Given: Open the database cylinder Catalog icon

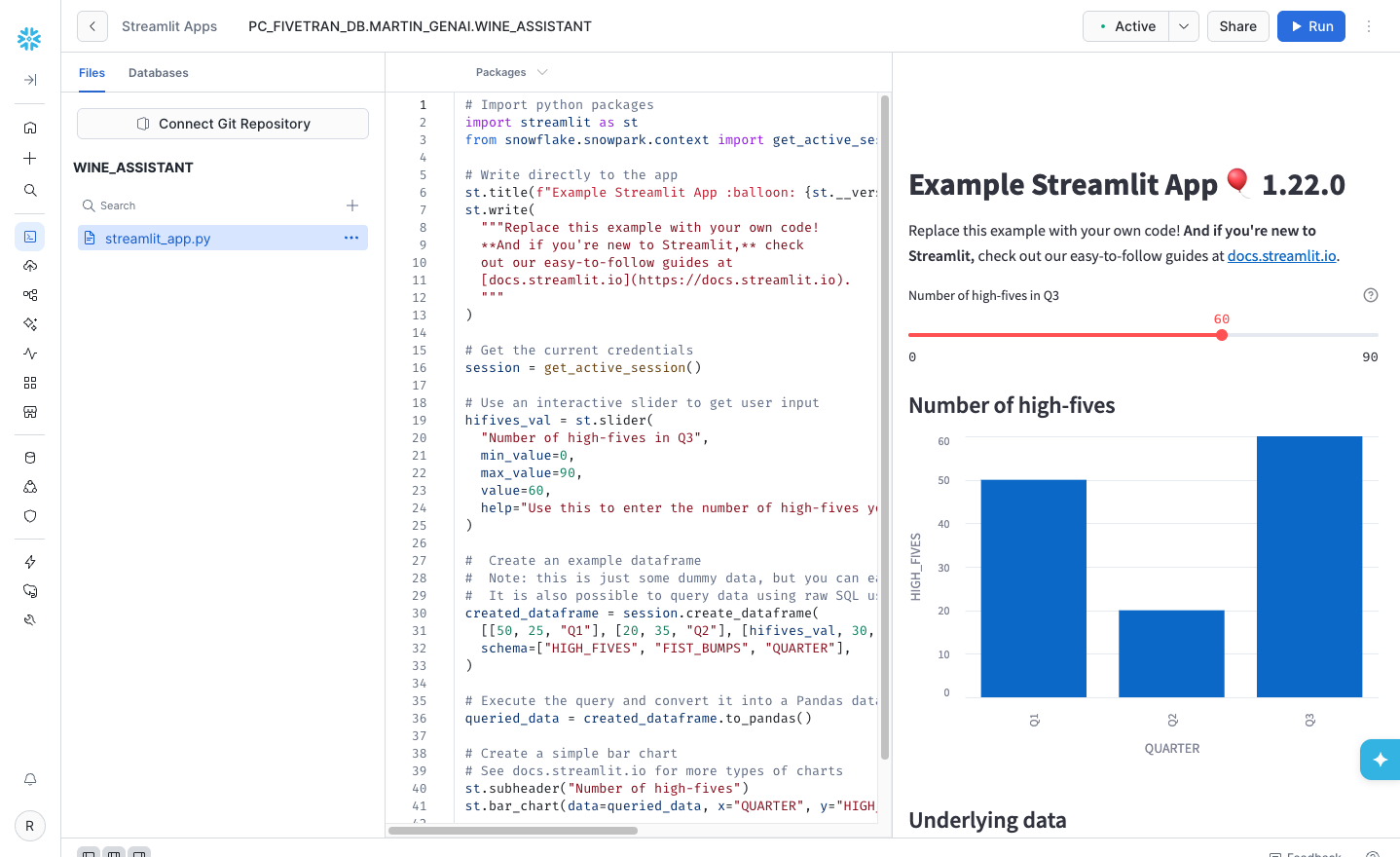Looking at the screenshot, I should pyautogui.click(x=30, y=458).
